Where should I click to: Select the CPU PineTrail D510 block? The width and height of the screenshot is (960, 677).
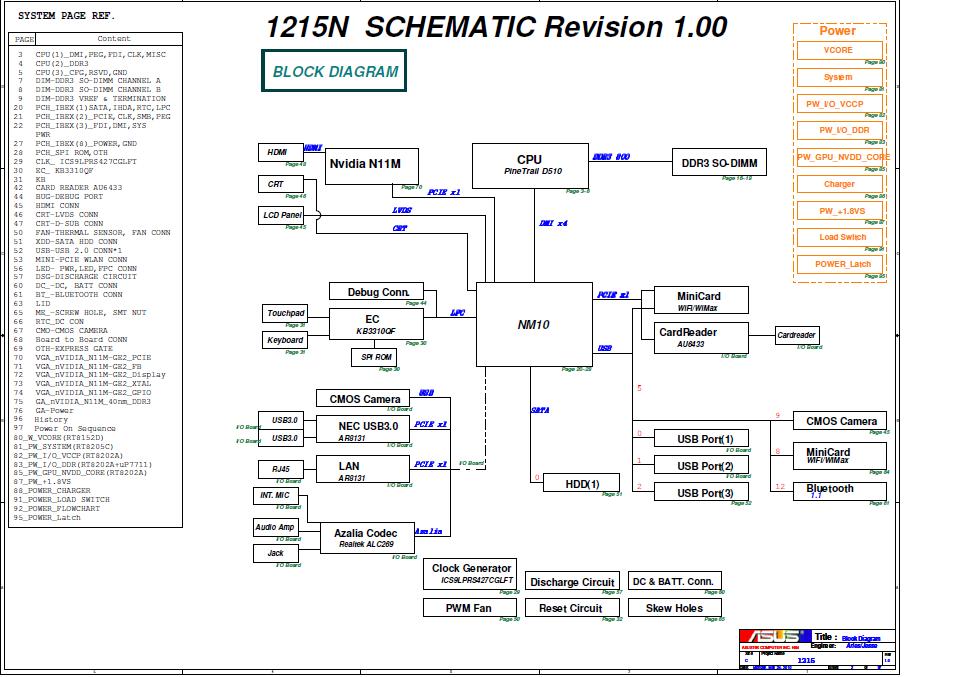tap(530, 166)
